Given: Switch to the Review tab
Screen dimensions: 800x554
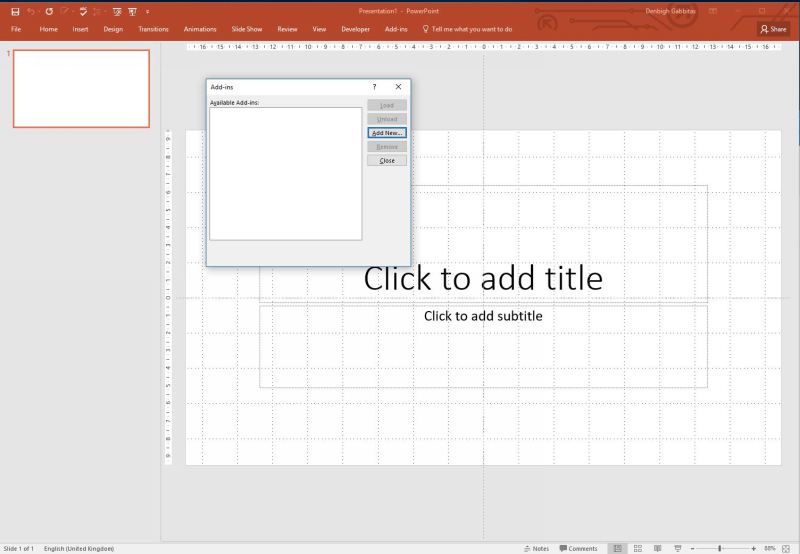Looking at the screenshot, I should point(287,29).
